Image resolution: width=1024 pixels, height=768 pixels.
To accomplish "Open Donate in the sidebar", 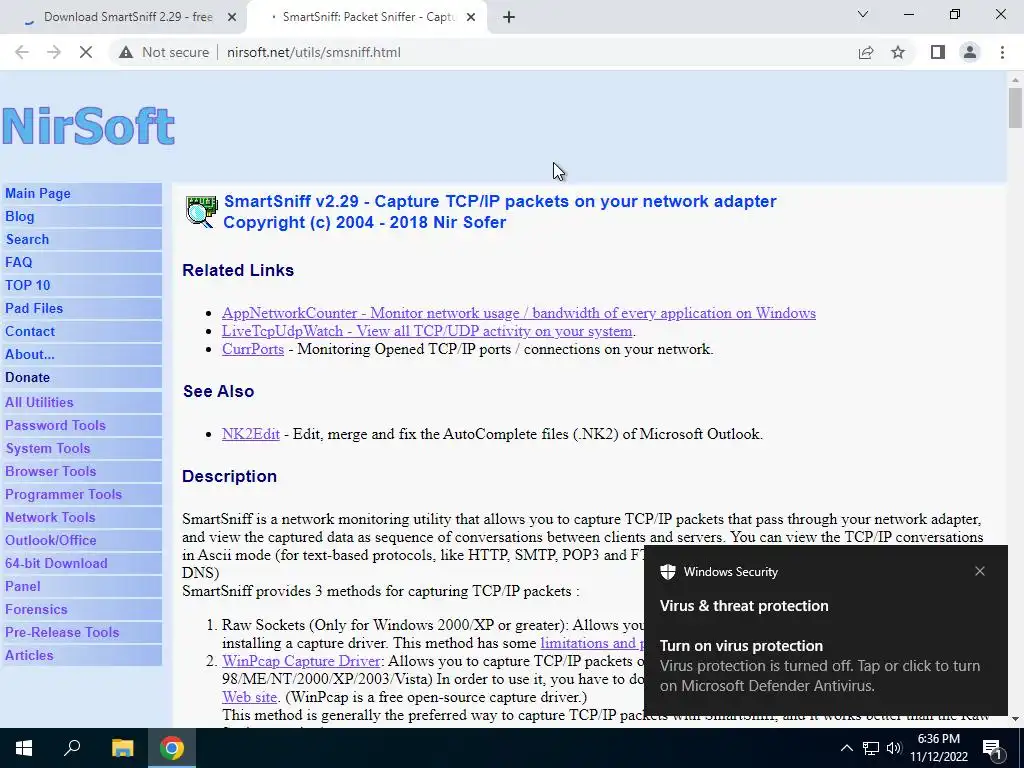I will (82, 377).
